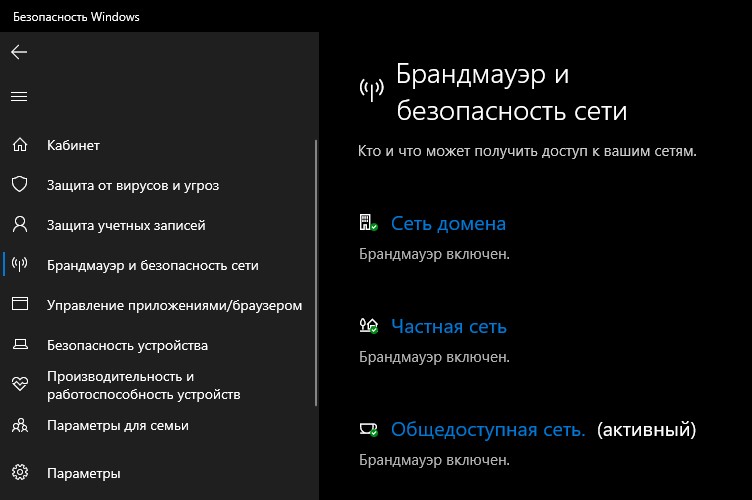Click the (активный) label
Image resolution: width=752 pixels, height=500 pixels.
tap(646, 430)
